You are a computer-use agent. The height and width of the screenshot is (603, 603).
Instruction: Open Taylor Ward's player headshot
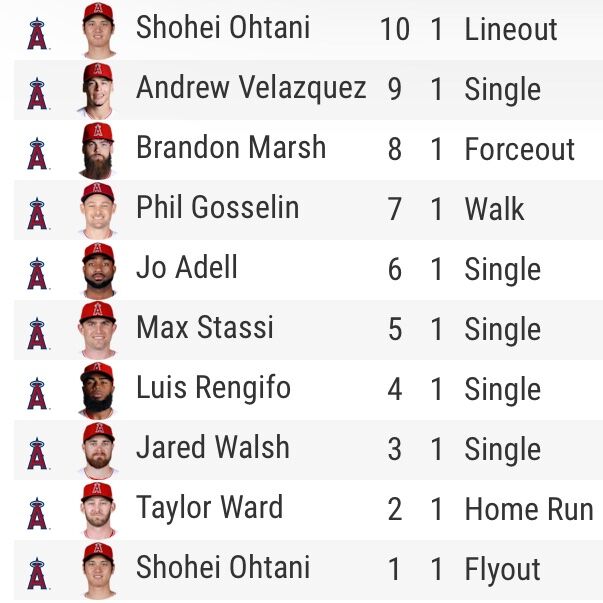click(x=98, y=510)
